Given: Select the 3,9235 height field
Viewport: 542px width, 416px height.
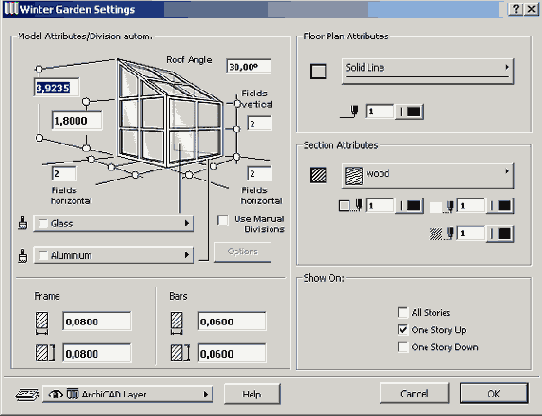Looking at the screenshot, I should click(x=56, y=87).
